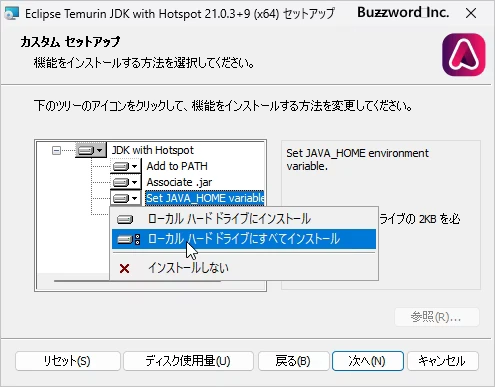Open Set JAVA_HOME variable install dropdown
Image resolution: width=495 pixels, height=387 pixels.
126,198
